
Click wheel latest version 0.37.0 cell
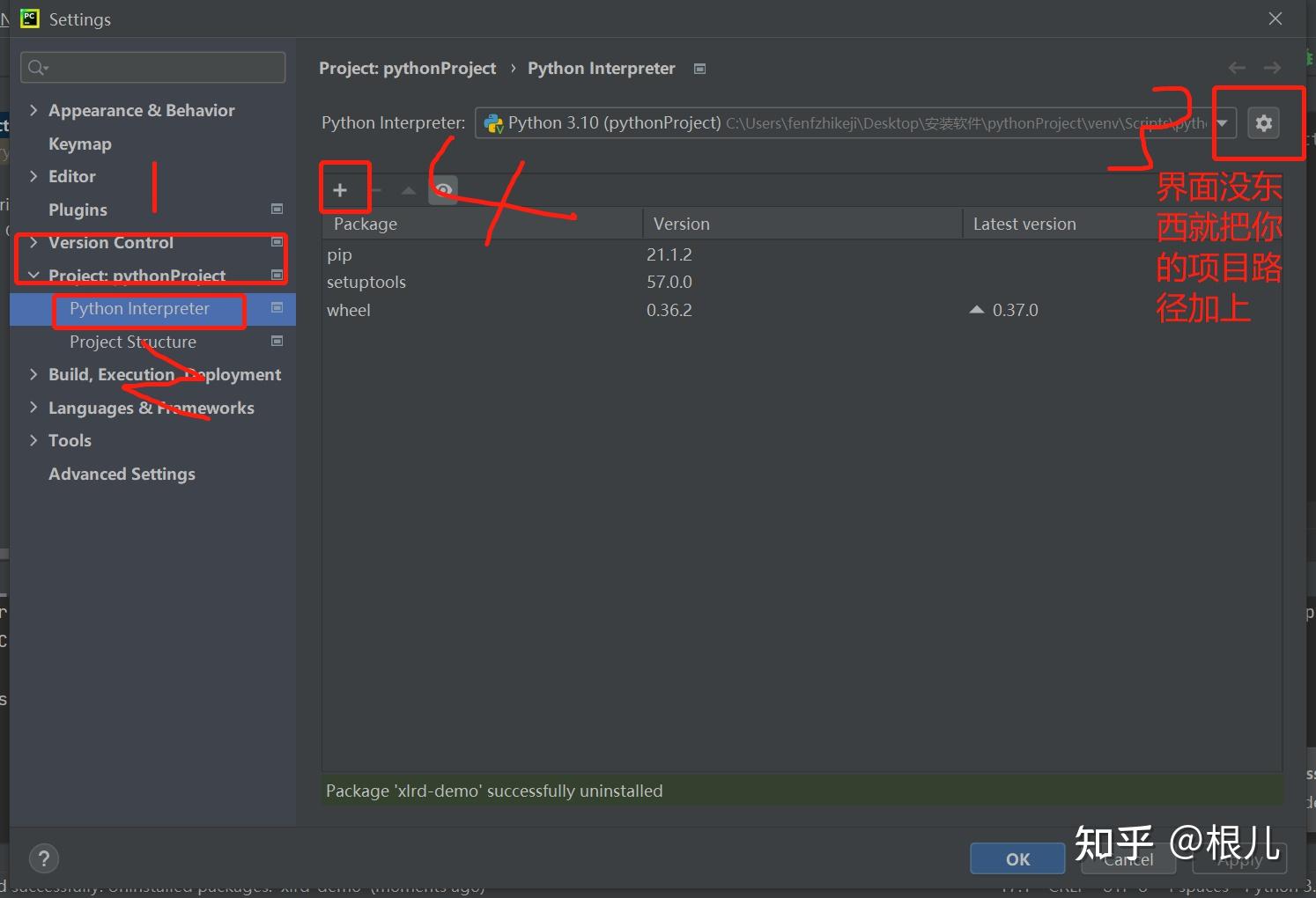1016,310
